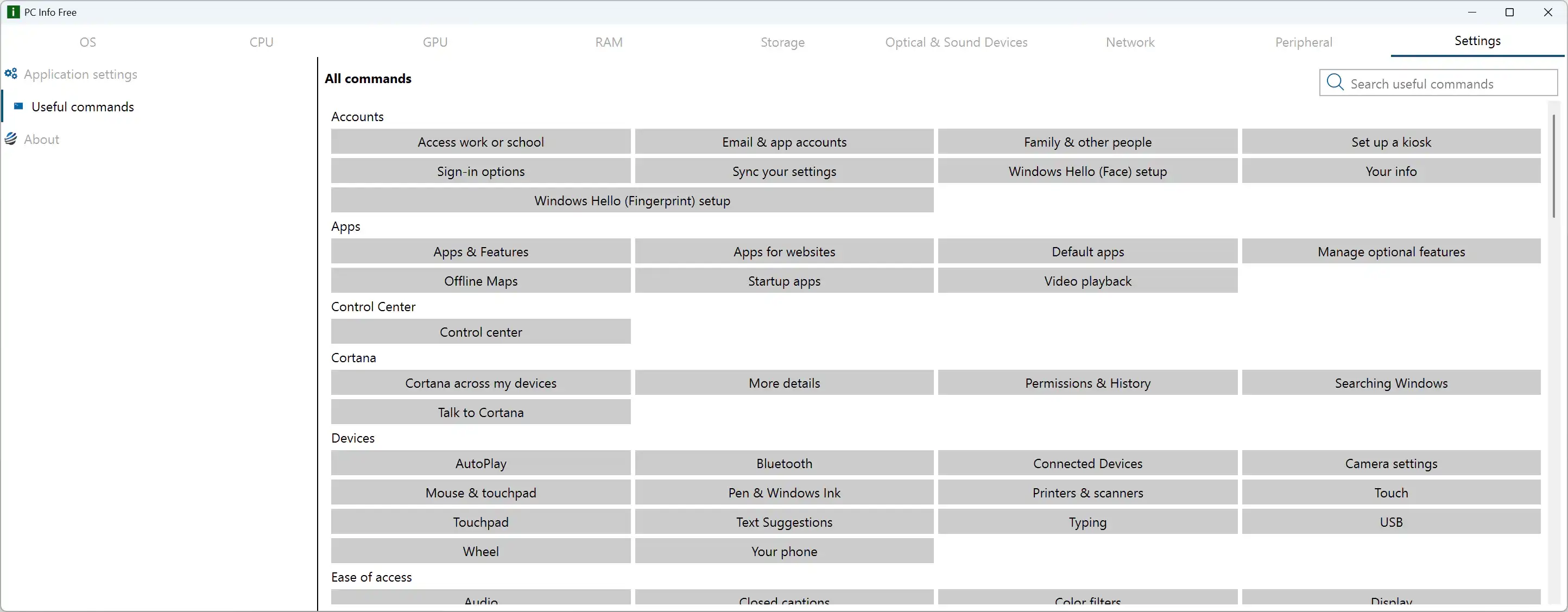Click the Printers & scanners button
Image resolution: width=1568 pixels, height=612 pixels.
tap(1087, 493)
